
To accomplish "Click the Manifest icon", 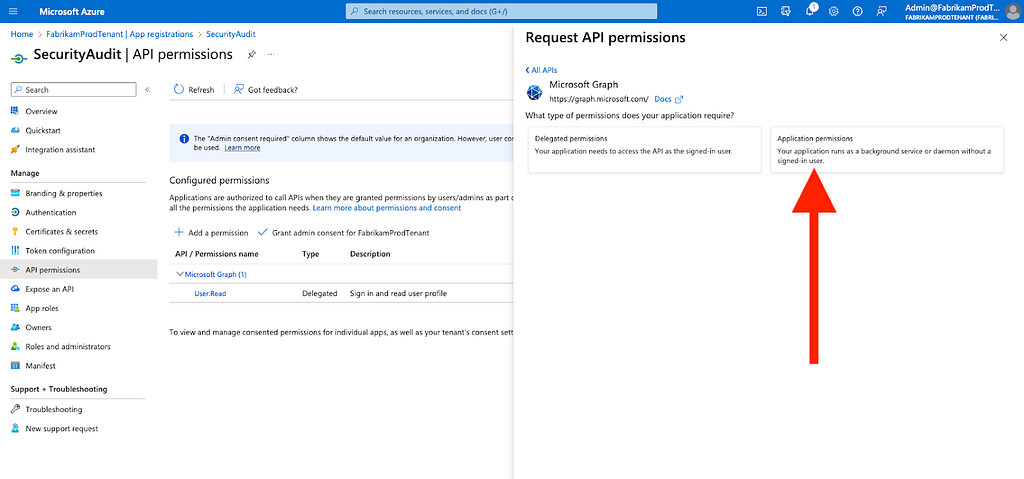I will tap(15, 365).
